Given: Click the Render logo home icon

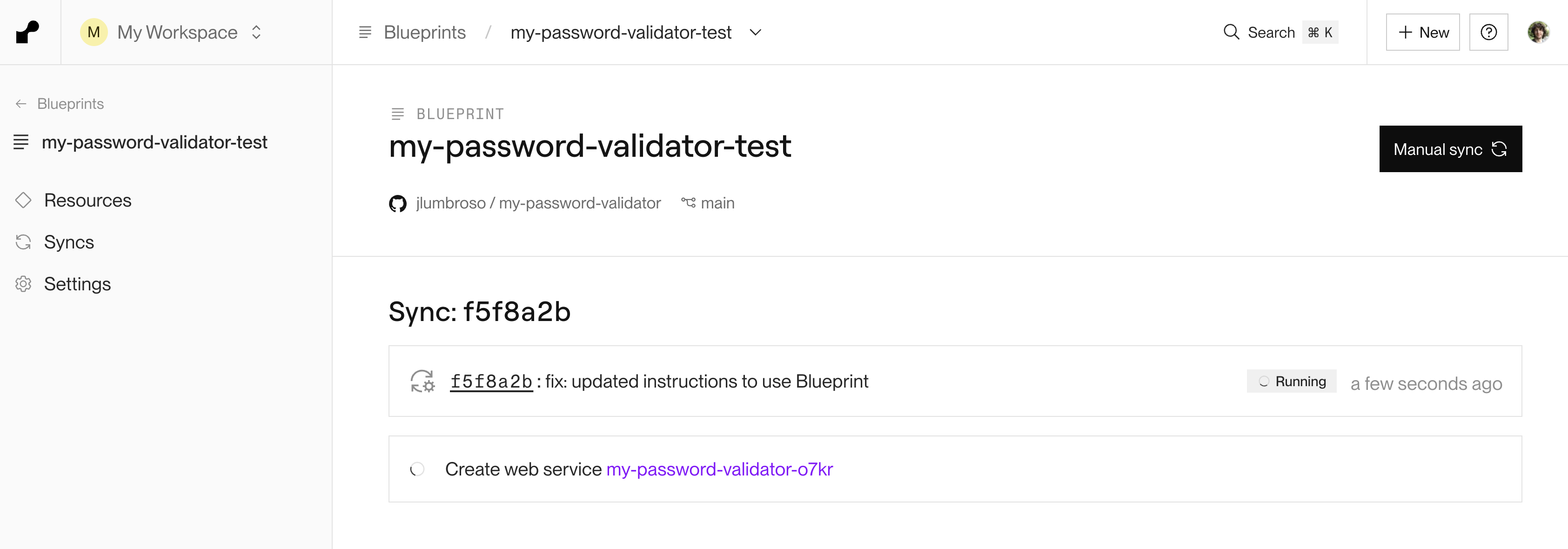Looking at the screenshot, I should point(27,32).
